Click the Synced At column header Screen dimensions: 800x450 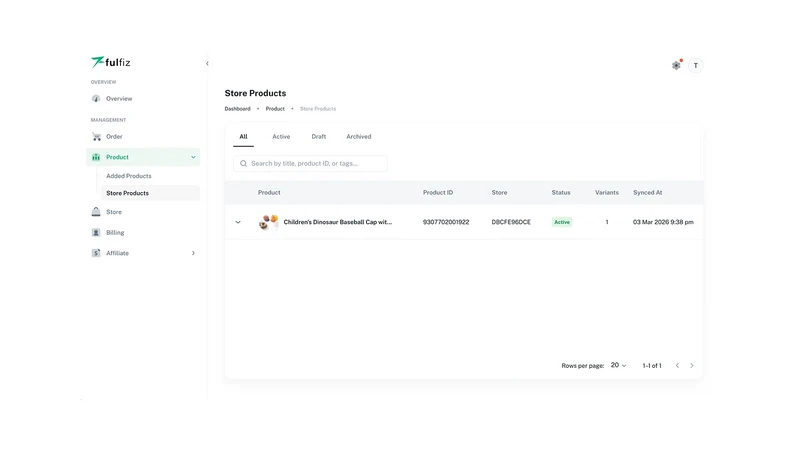[647, 192]
